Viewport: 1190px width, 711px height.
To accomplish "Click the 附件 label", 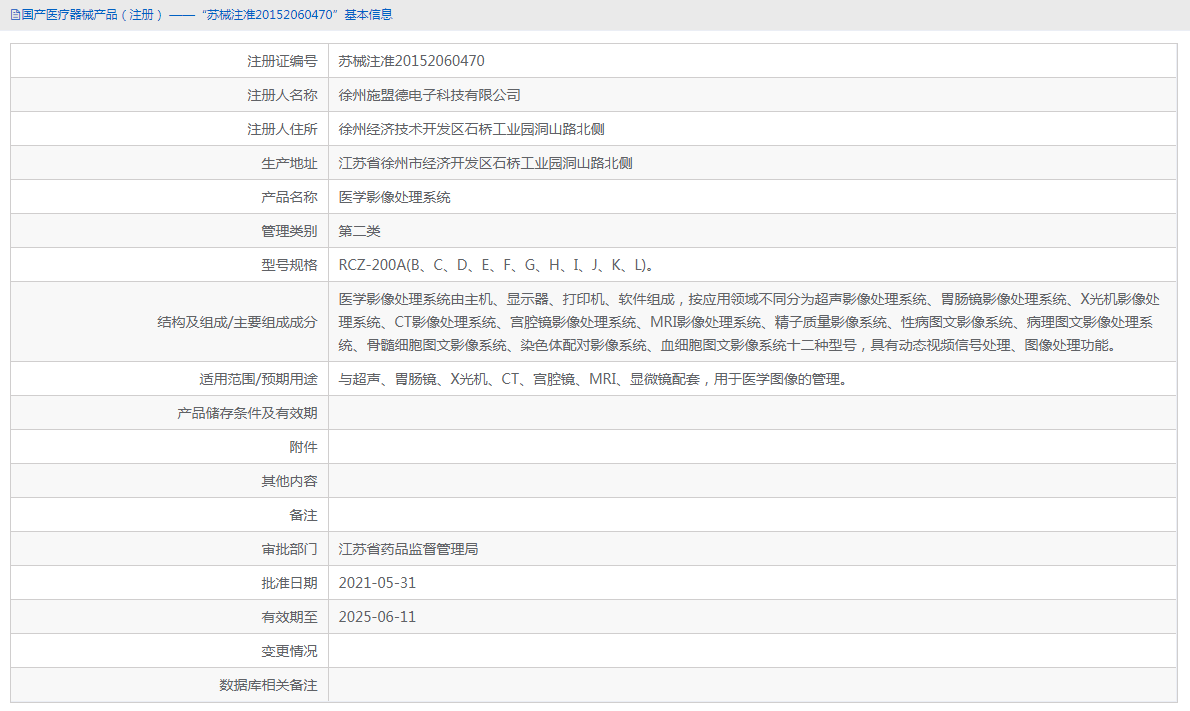I will [304, 447].
